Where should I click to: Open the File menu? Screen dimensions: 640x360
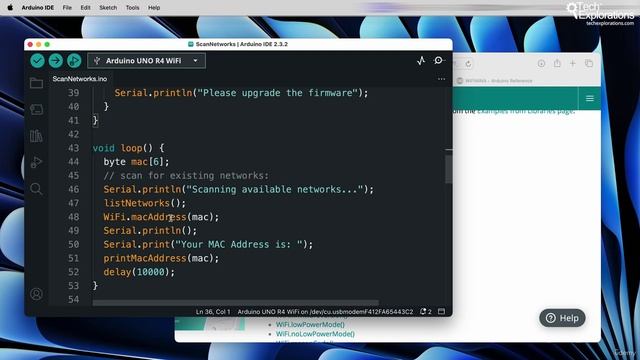tap(67, 7)
